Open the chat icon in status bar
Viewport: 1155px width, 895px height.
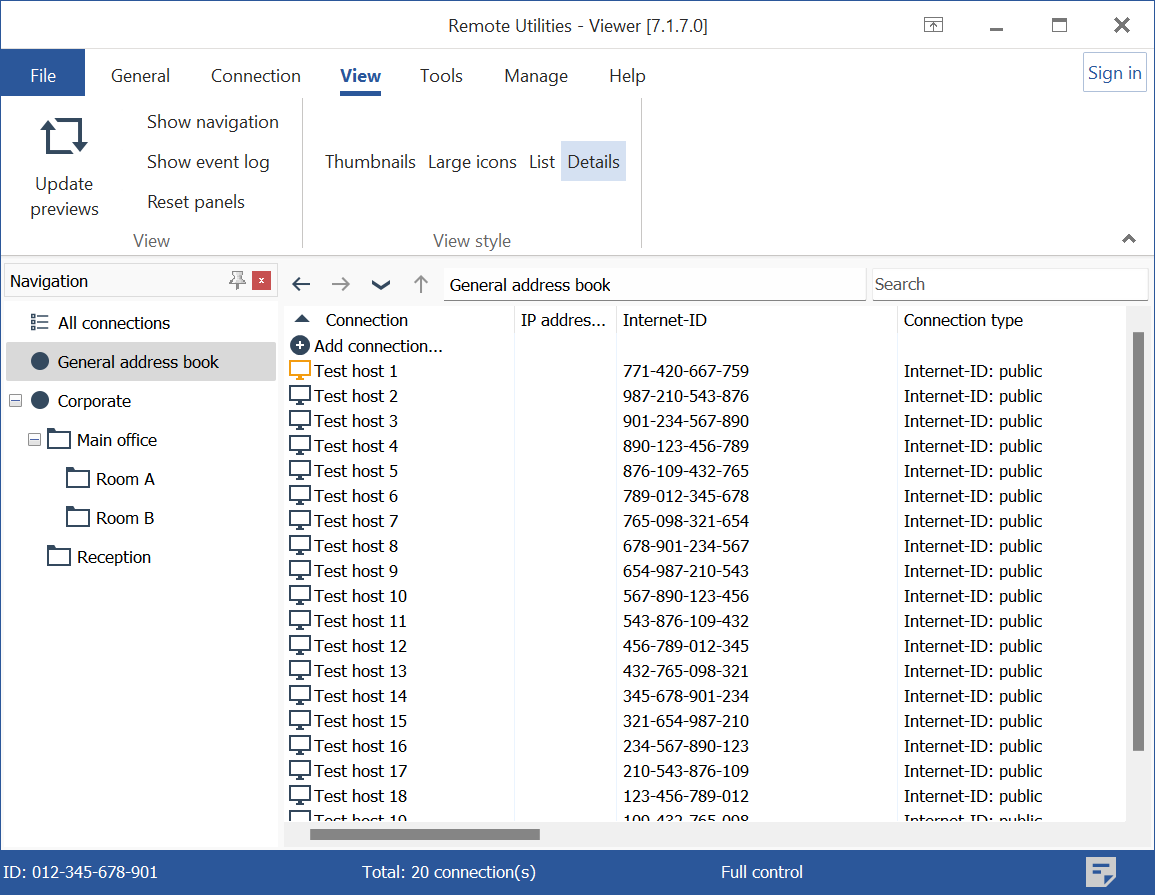point(1101,872)
